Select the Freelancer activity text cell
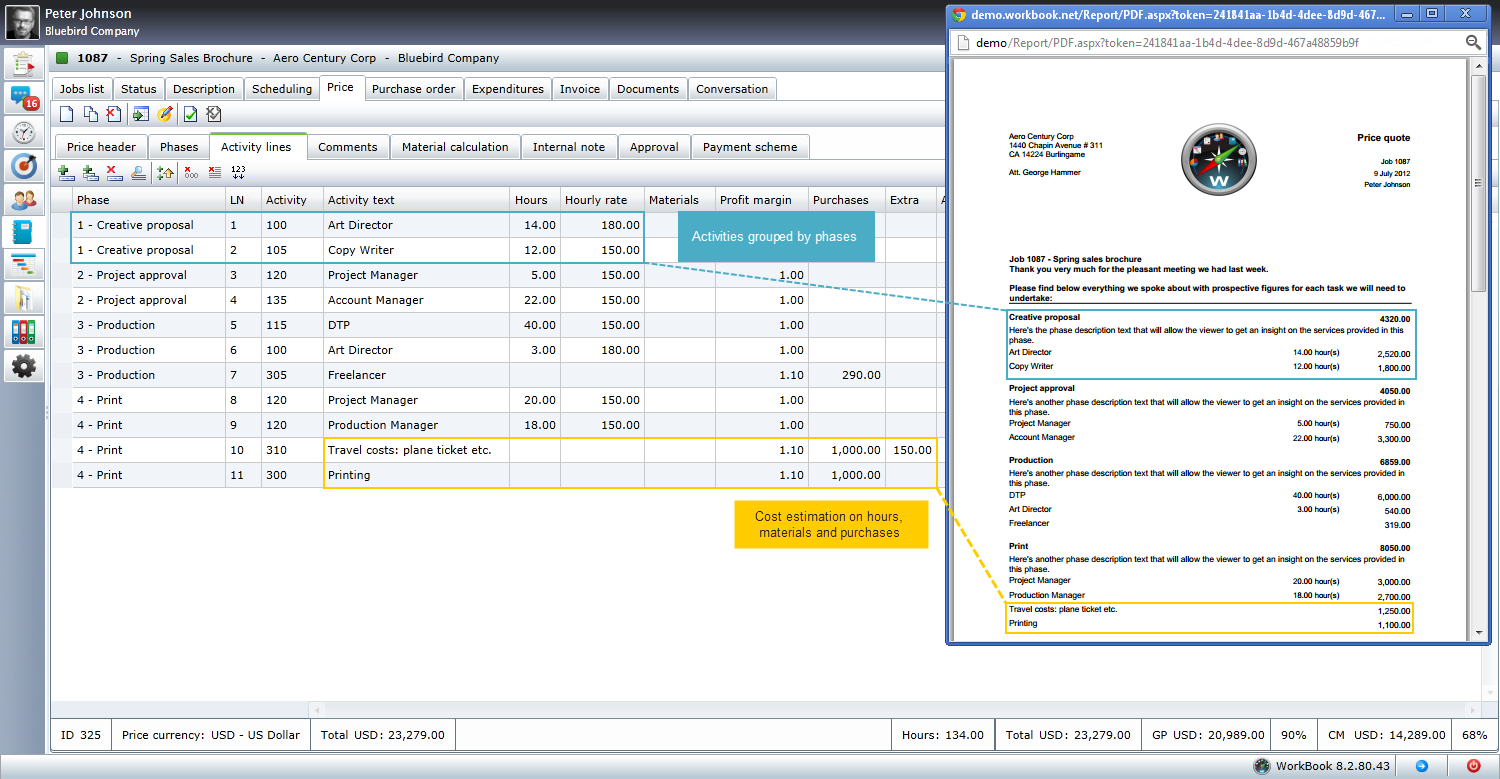1500x779 pixels. pos(416,375)
